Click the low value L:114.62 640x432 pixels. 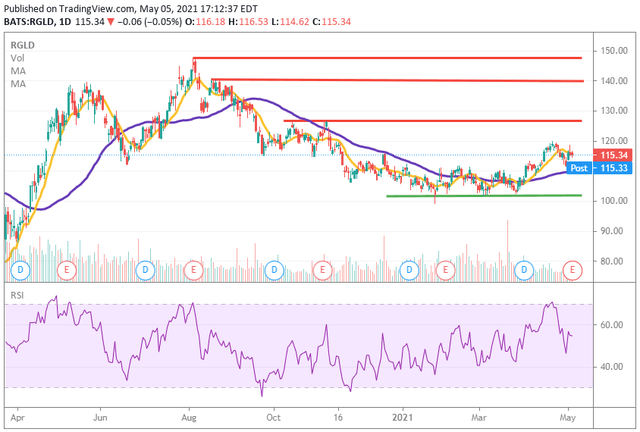coord(291,22)
